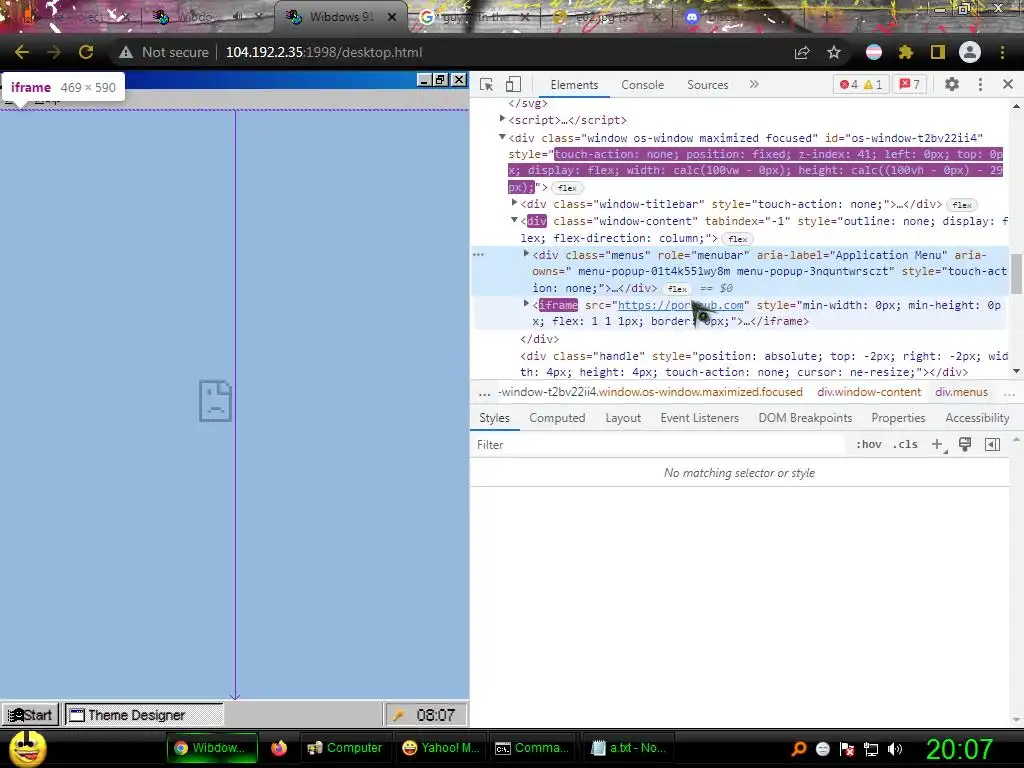Toggle the .cls class editor
The height and width of the screenshot is (768, 1024).
(905, 445)
